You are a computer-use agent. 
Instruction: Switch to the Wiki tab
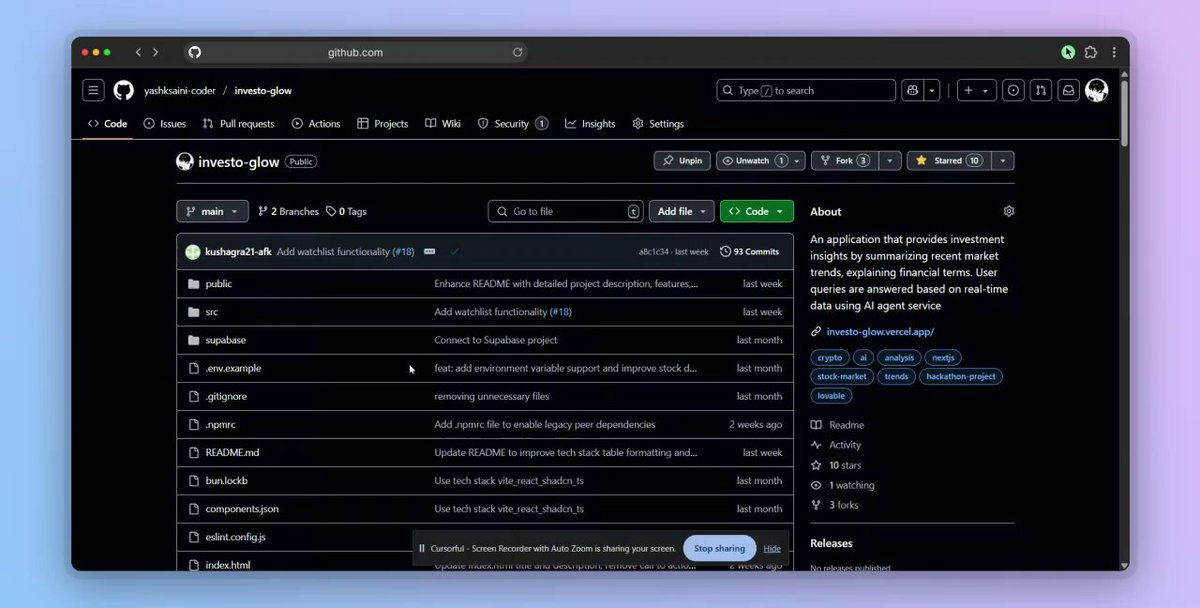(x=443, y=124)
